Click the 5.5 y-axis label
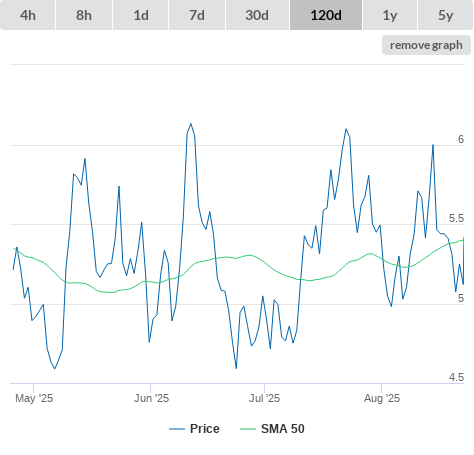Viewport: 474px width, 455px height. 456,218
